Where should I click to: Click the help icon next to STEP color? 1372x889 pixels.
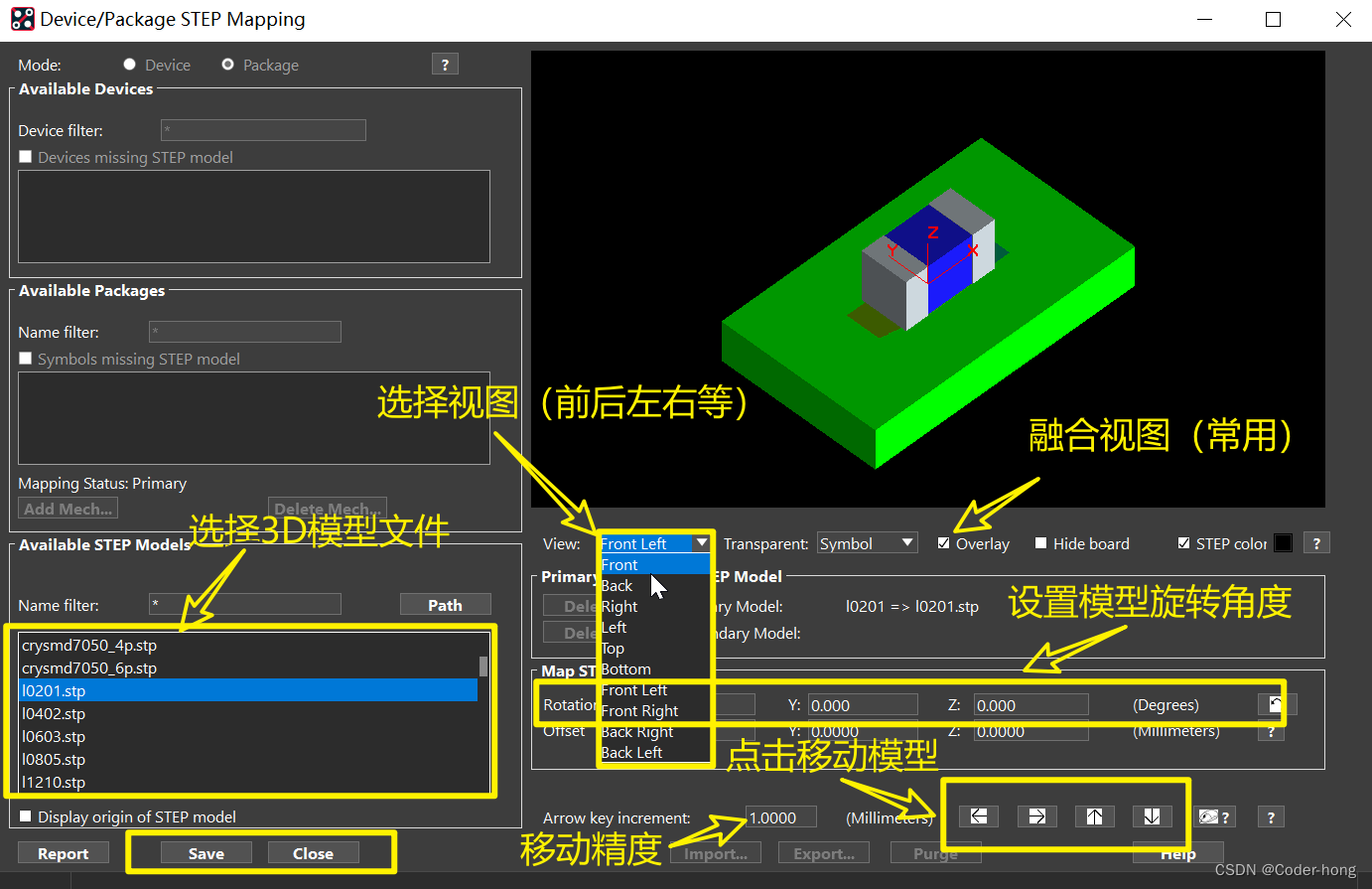point(1316,542)
